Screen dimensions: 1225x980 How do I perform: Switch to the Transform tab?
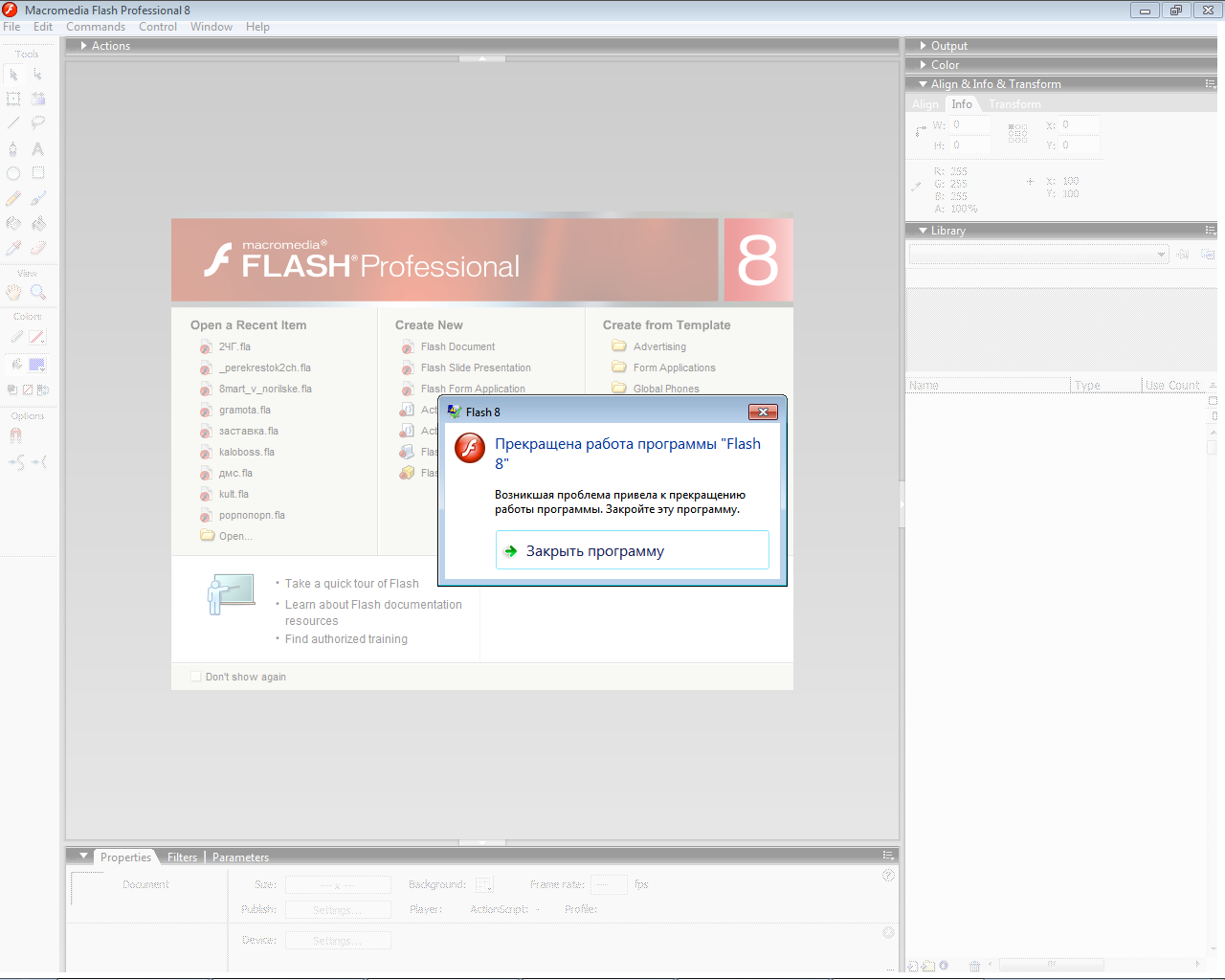(x=1014, y=104)
